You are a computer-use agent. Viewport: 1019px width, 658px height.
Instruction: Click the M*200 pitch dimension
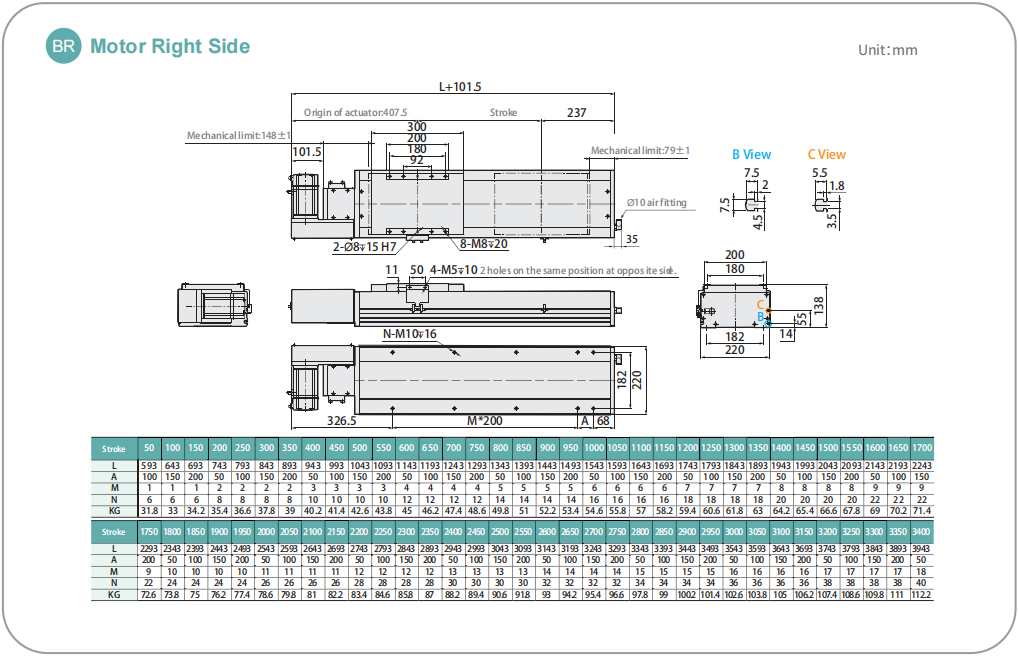coord(485,421)
